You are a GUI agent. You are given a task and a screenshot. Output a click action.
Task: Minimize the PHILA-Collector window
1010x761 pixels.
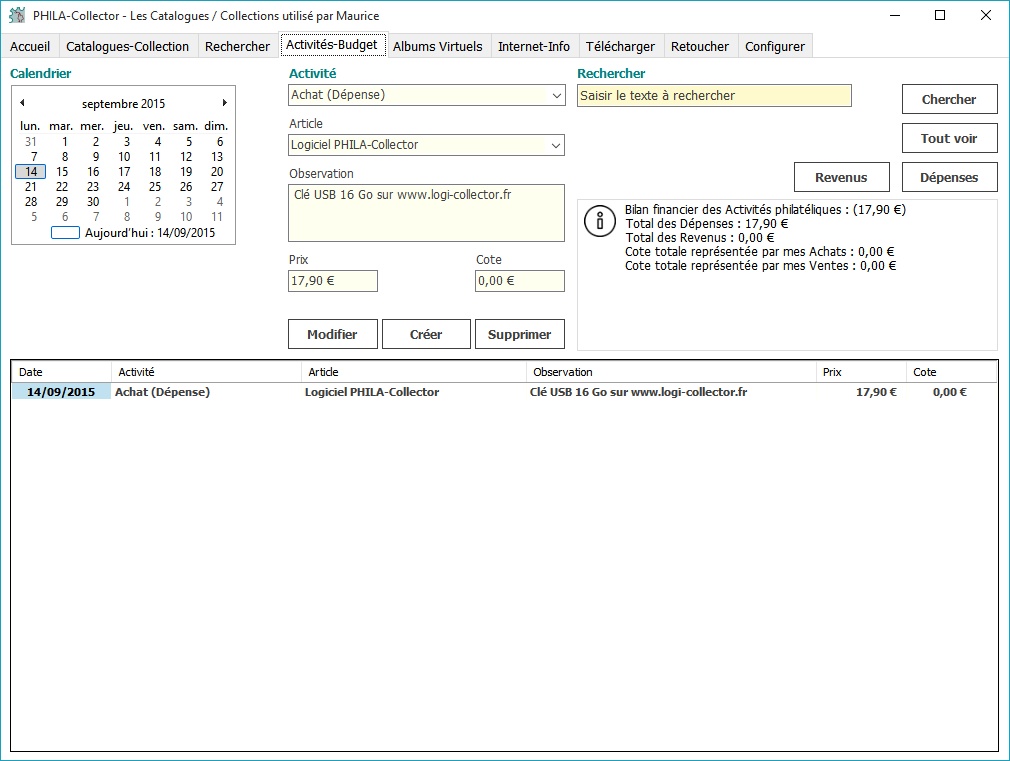point(895,15)
